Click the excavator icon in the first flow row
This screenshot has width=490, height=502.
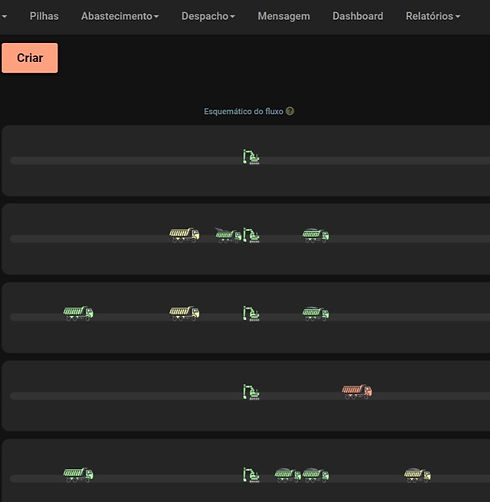pos(251,157)
